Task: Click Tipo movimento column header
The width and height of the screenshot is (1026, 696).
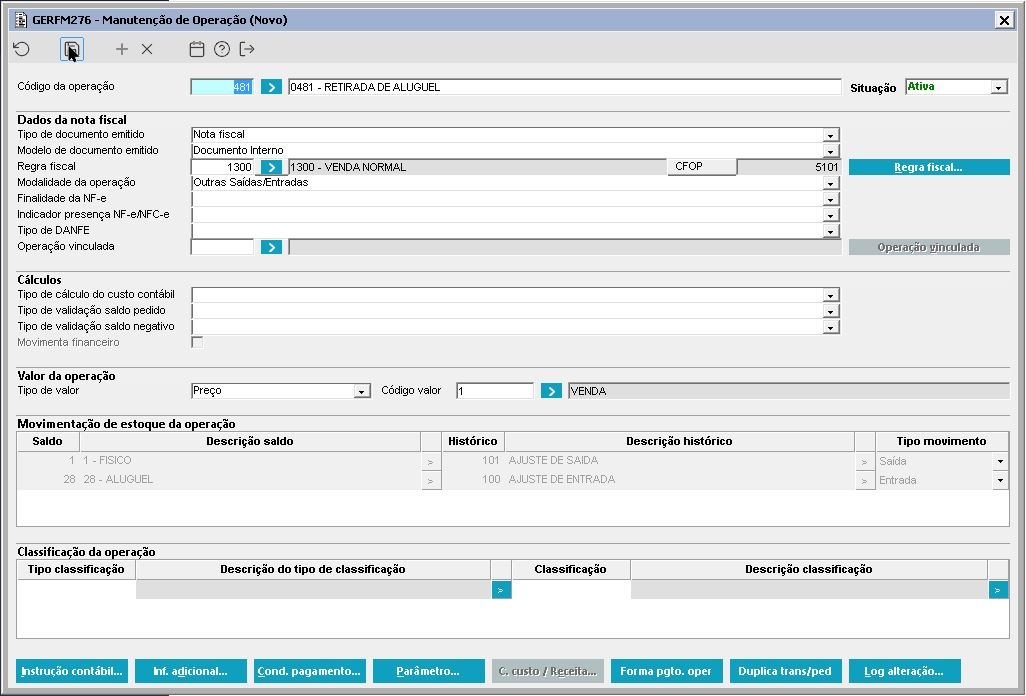Action: 942,442
